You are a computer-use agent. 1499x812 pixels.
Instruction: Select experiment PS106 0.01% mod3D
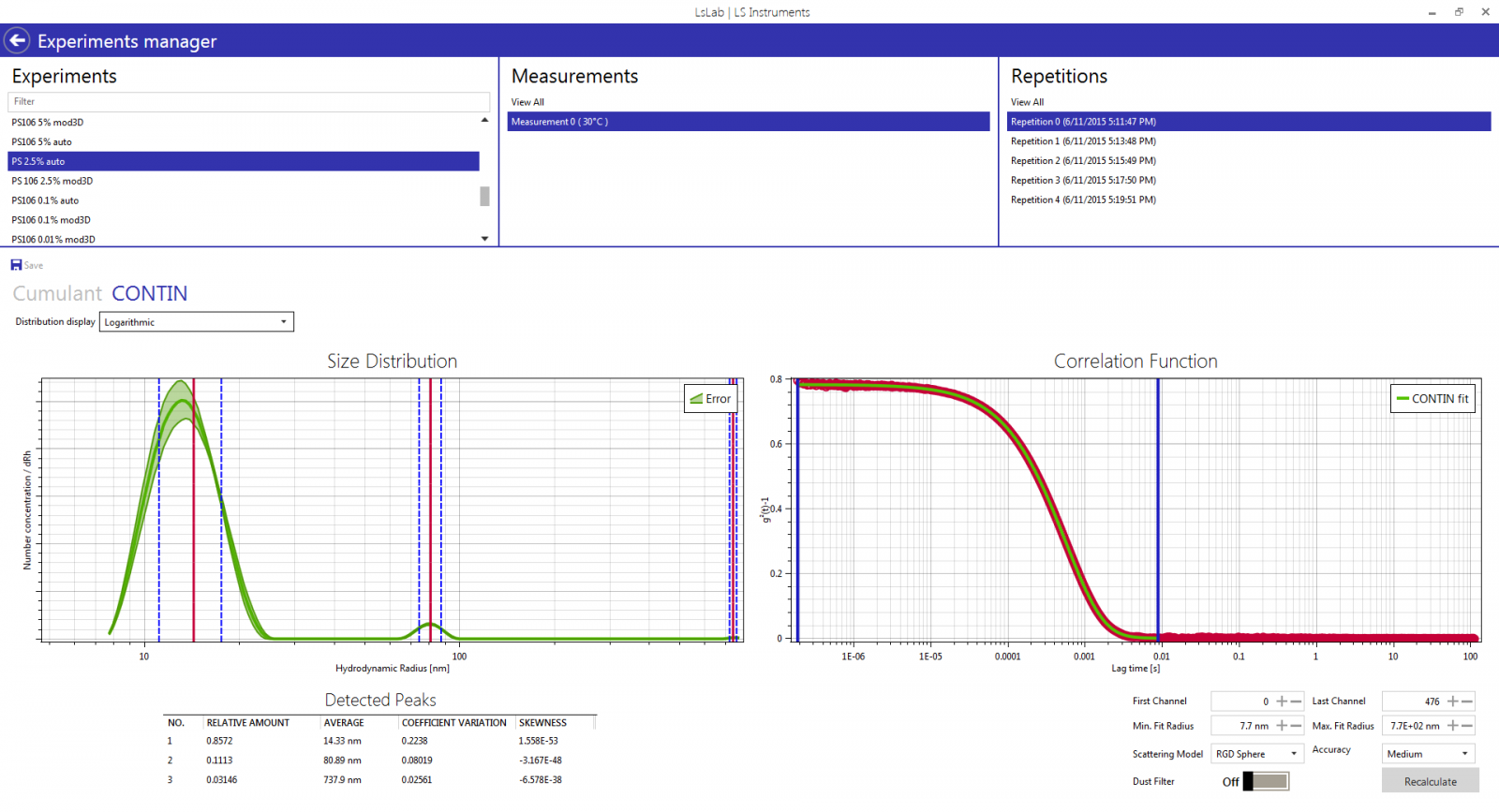pyautogui.click(x=244, y=239)
